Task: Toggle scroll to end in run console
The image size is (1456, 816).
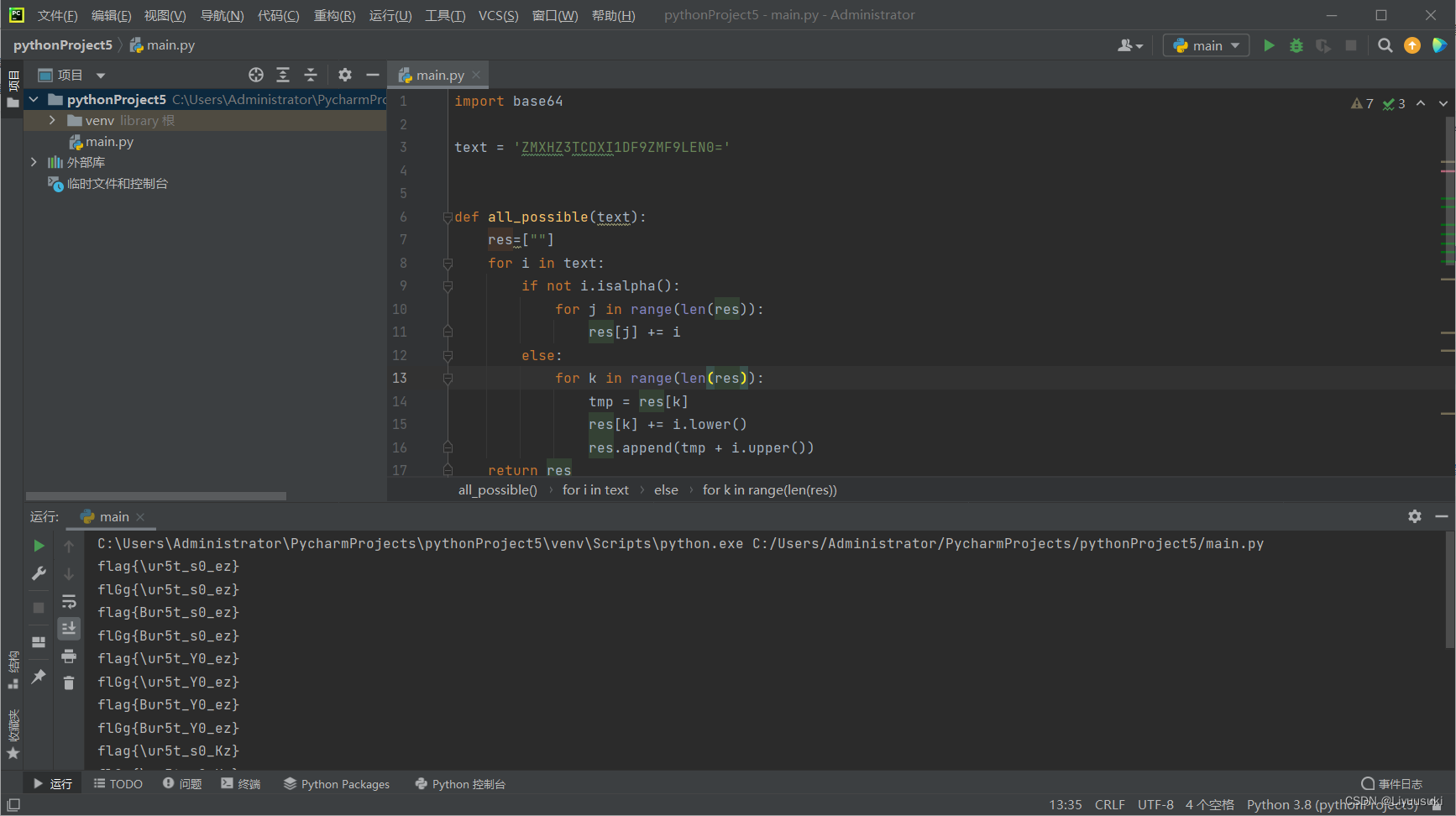Action: [x=69, y=628]
